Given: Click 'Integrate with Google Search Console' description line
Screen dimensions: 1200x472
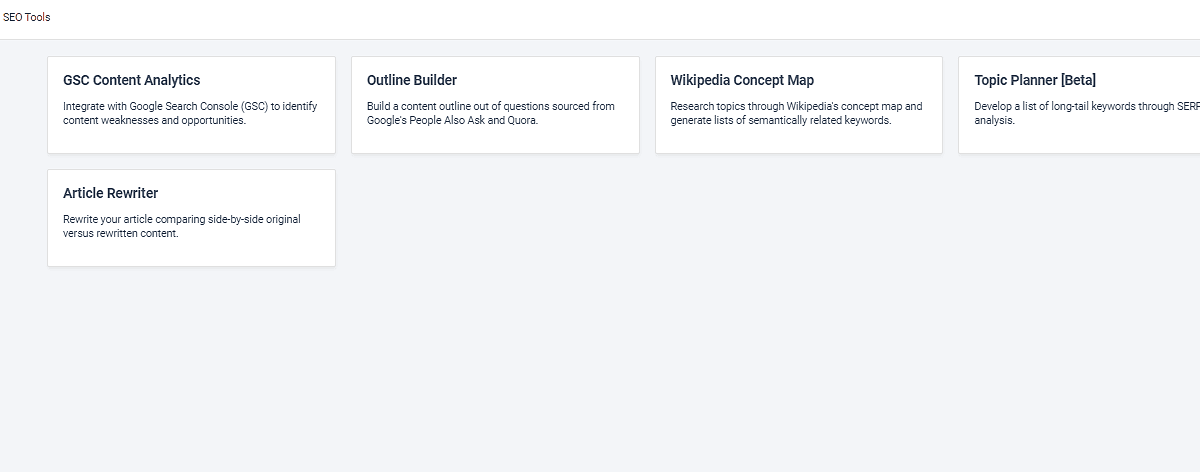Looking at the screenshot, I should pyautogui.click(x=190, y=106).
